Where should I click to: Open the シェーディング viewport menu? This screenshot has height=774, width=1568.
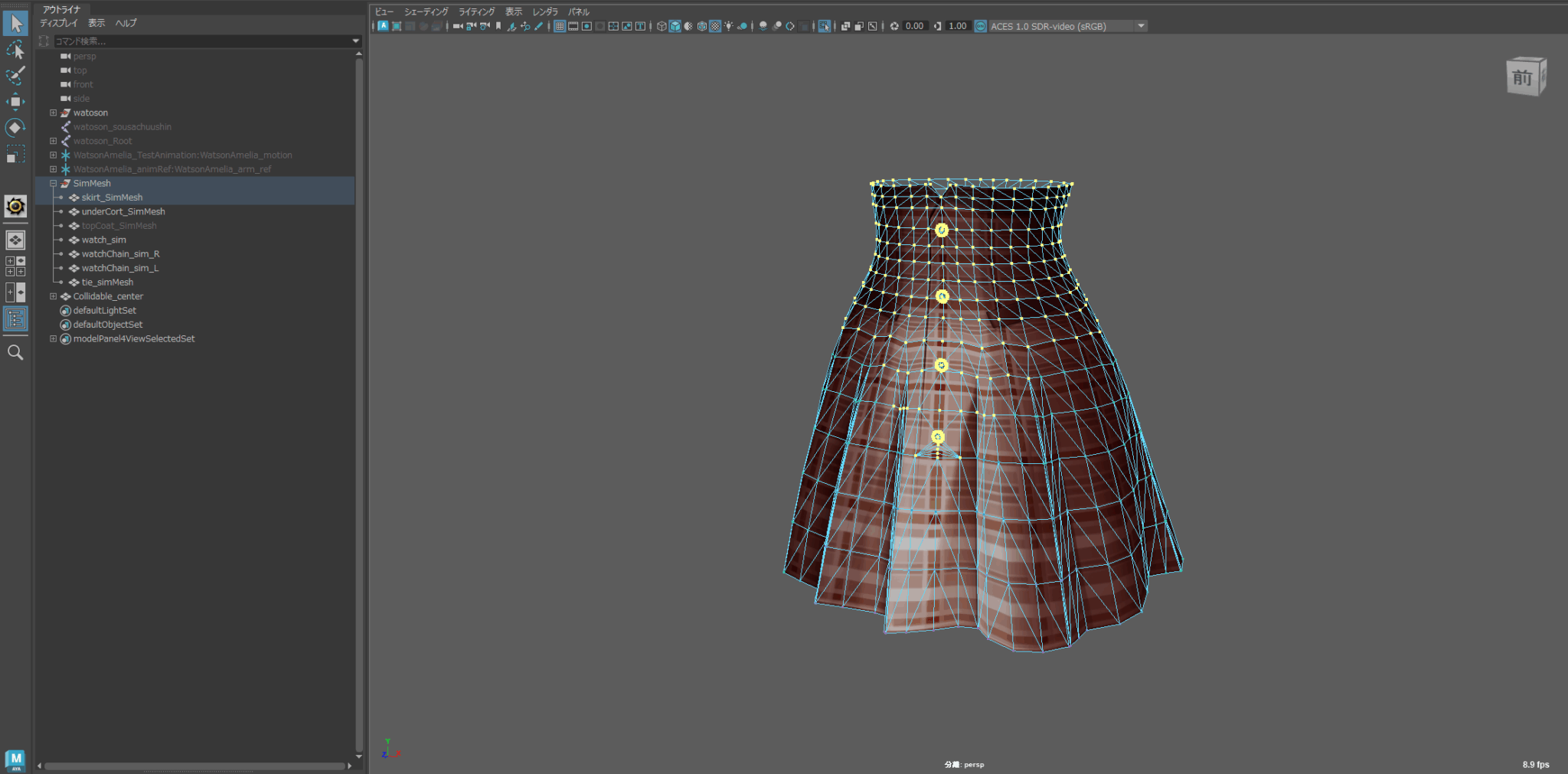[426, 11]
